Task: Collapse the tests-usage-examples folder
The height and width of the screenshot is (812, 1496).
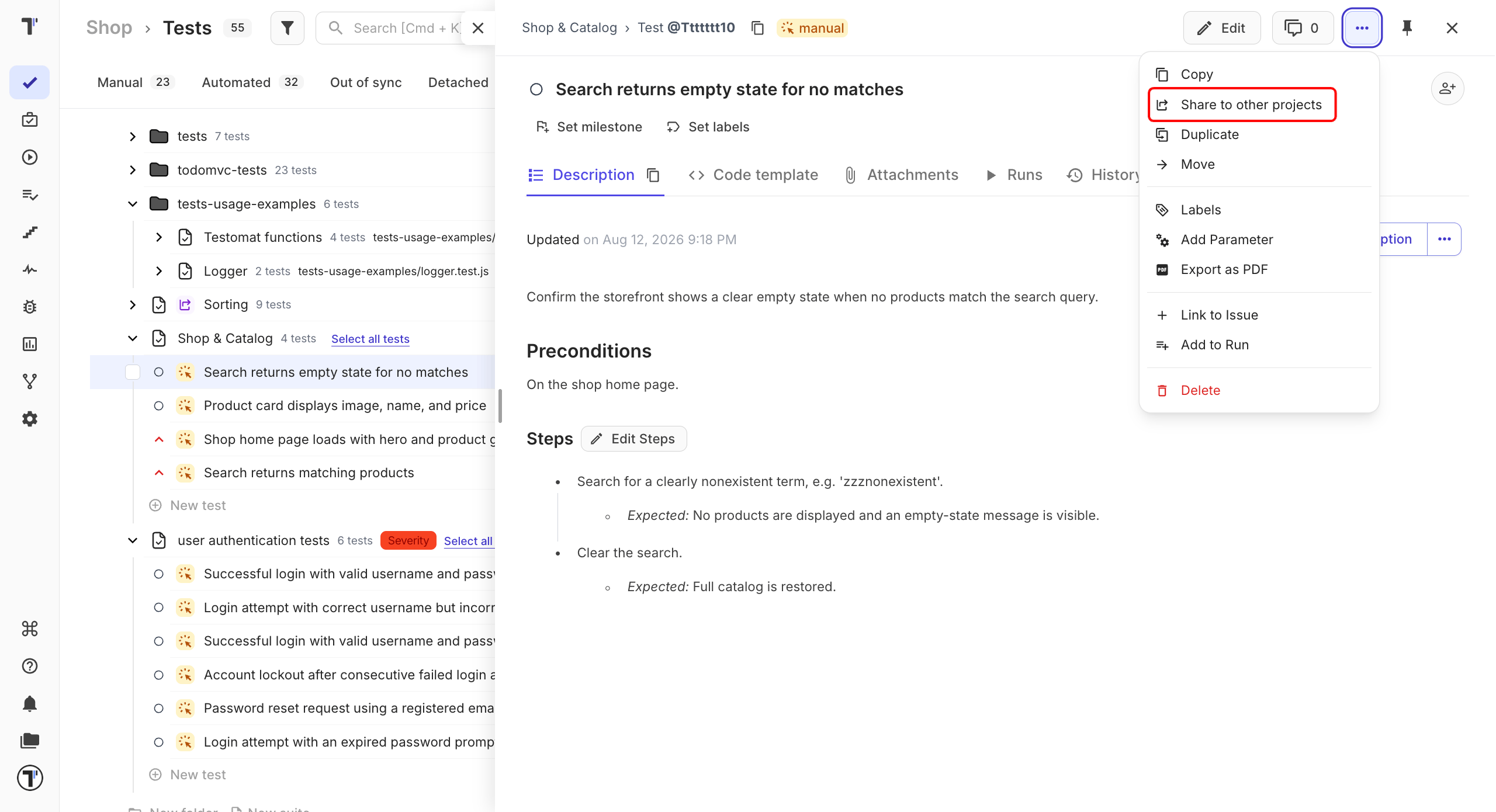Action: (133, 204)
